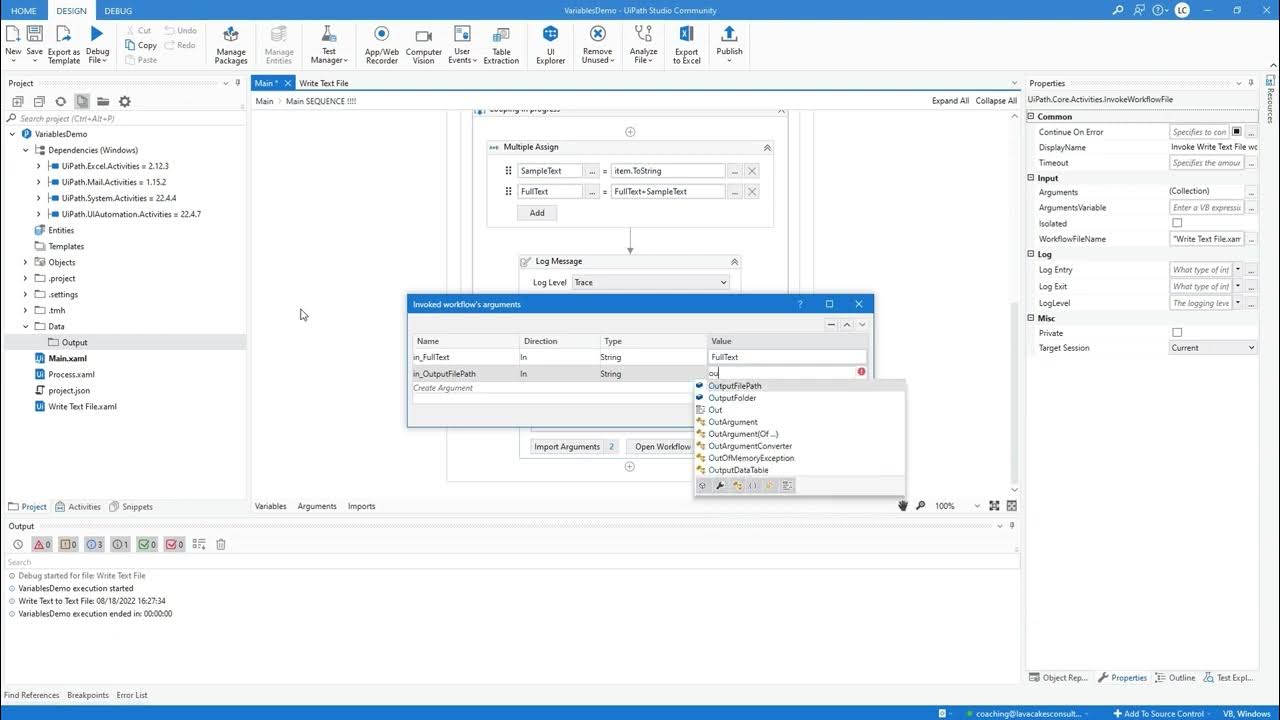The height and width of the screenshot is (720, 1280).
Task: Clear the Output panel with trash icon
Action: (x=221, y=544)
